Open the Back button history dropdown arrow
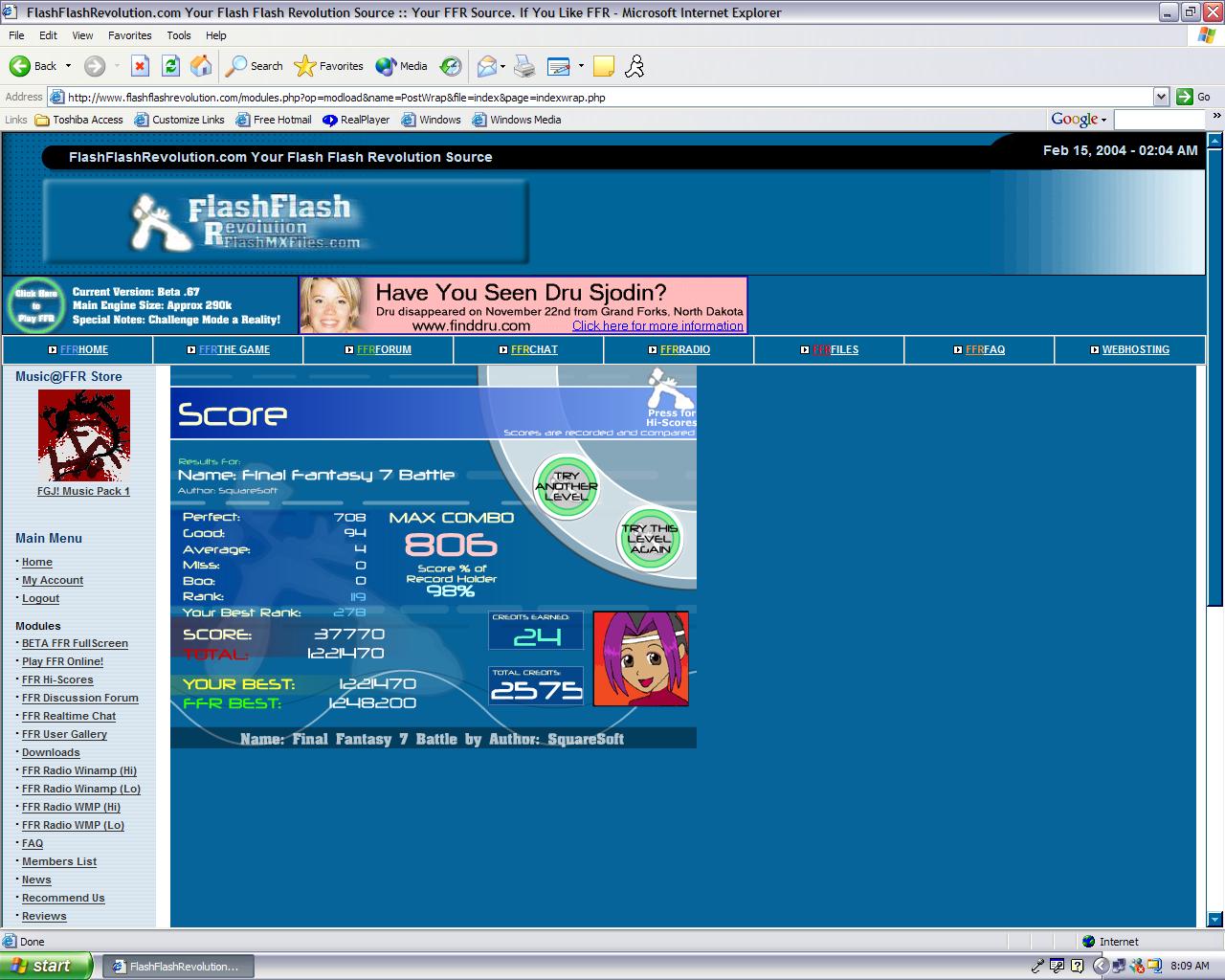This screenshot has width=1225, height=980. point(67,66)
